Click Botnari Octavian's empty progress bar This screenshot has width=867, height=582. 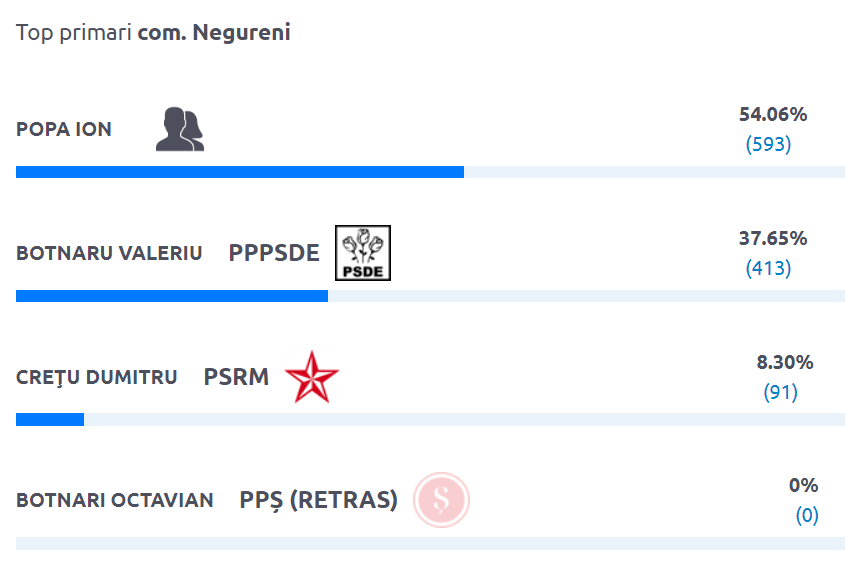tap(430, 543)
